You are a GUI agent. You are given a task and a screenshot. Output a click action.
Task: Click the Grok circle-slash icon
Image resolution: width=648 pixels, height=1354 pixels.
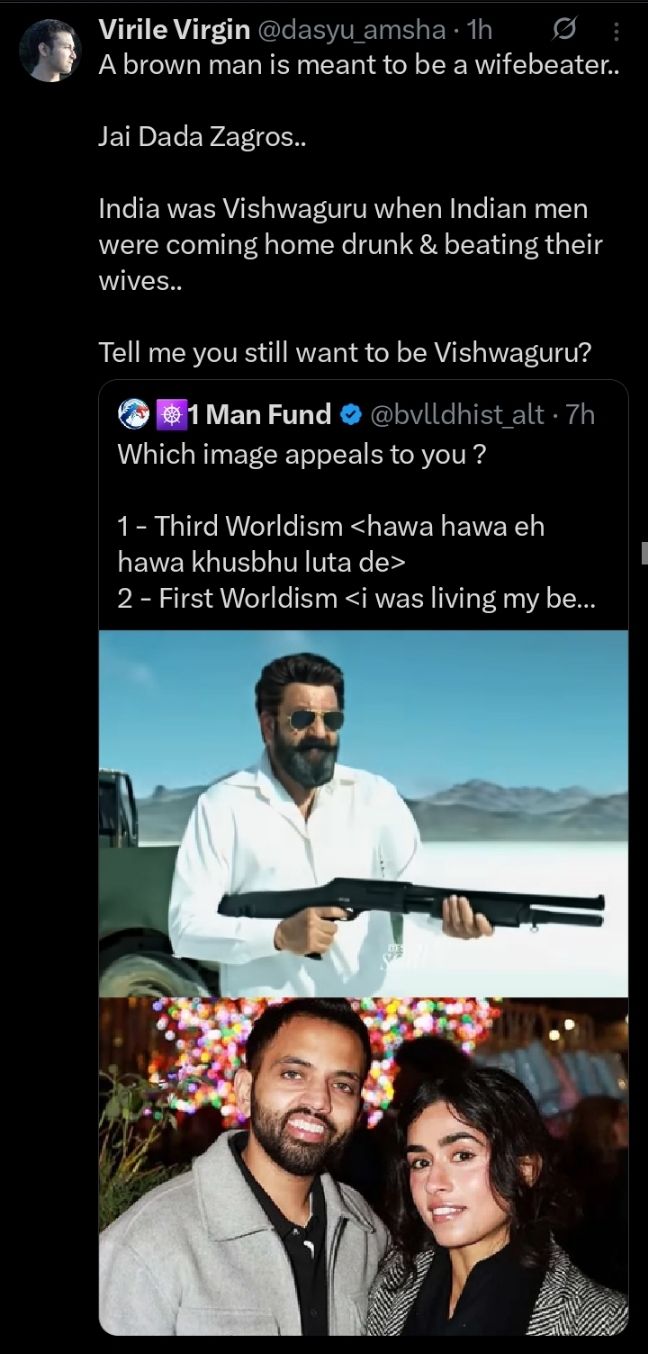(x=564, y=32)
